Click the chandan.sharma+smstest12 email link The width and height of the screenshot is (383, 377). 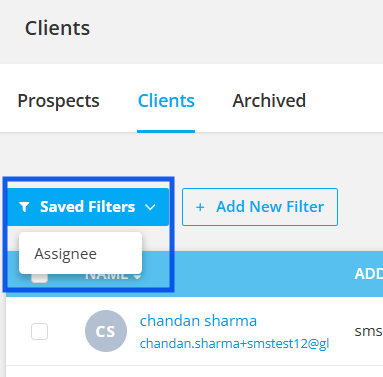[x=234, y=343]
